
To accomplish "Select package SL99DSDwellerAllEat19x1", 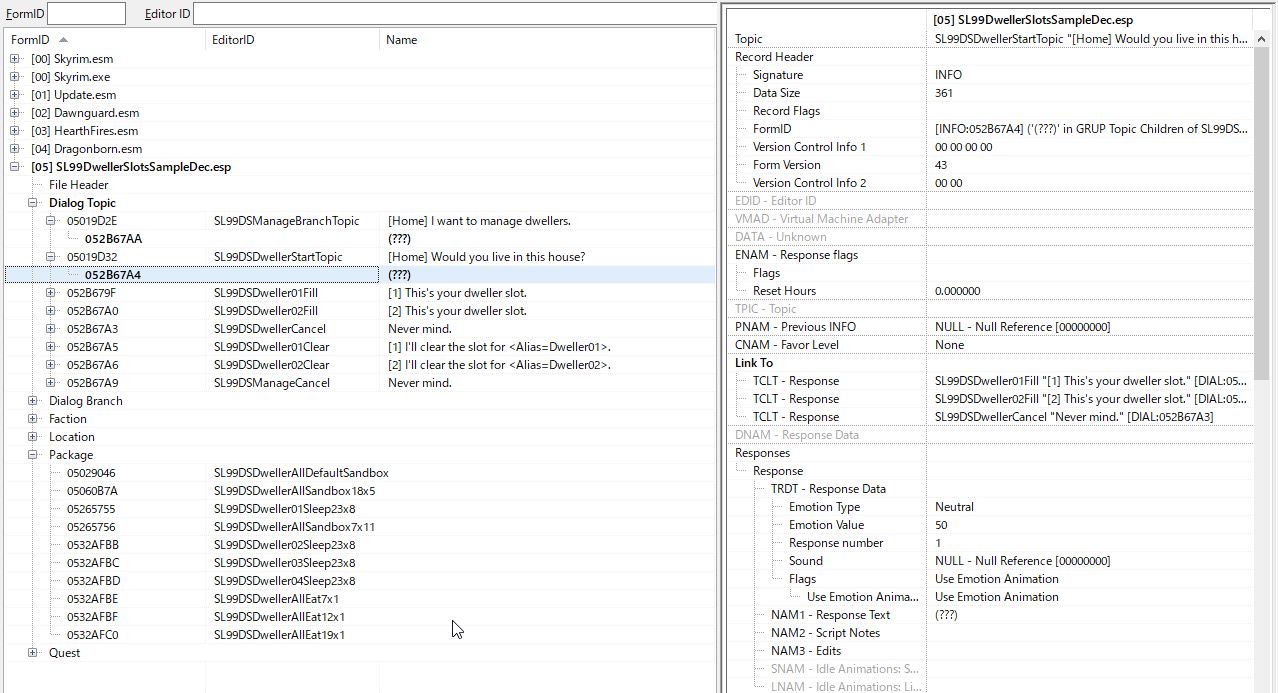I will (360, 635).
